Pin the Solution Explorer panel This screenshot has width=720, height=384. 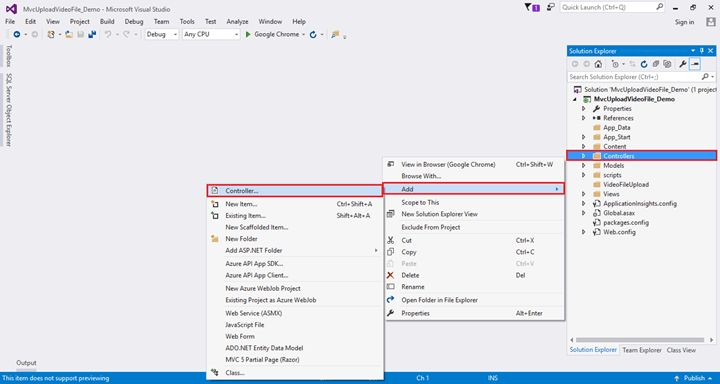[x=702, y=51]
